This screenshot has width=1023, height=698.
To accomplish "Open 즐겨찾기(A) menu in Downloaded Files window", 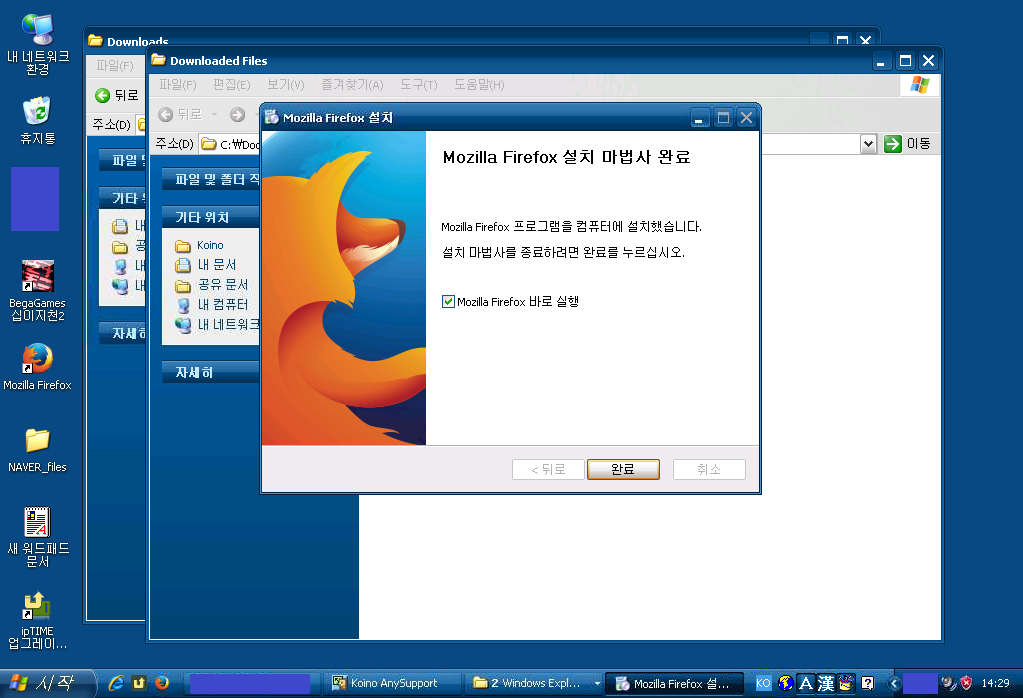I will click(352, 85).
